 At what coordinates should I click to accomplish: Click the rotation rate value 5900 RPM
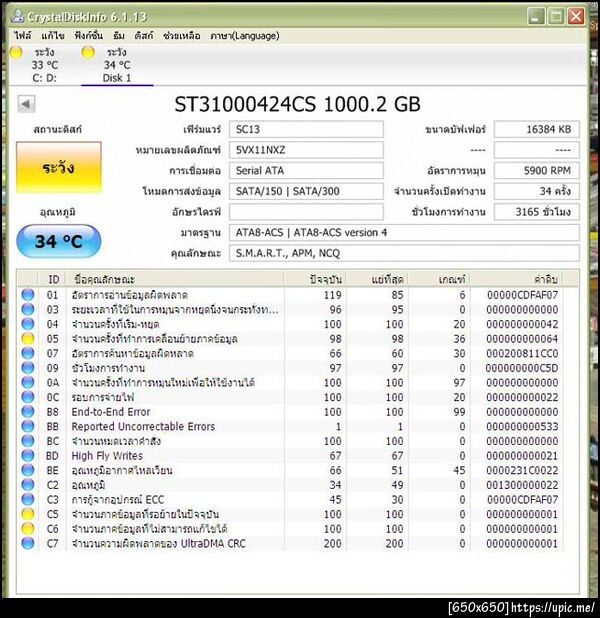[537, 171]
